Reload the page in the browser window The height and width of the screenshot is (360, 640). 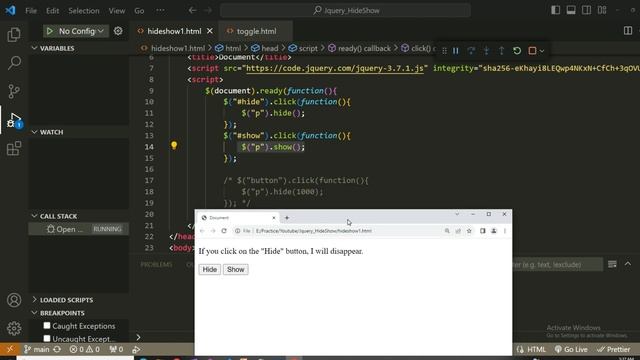click(224, 231)
